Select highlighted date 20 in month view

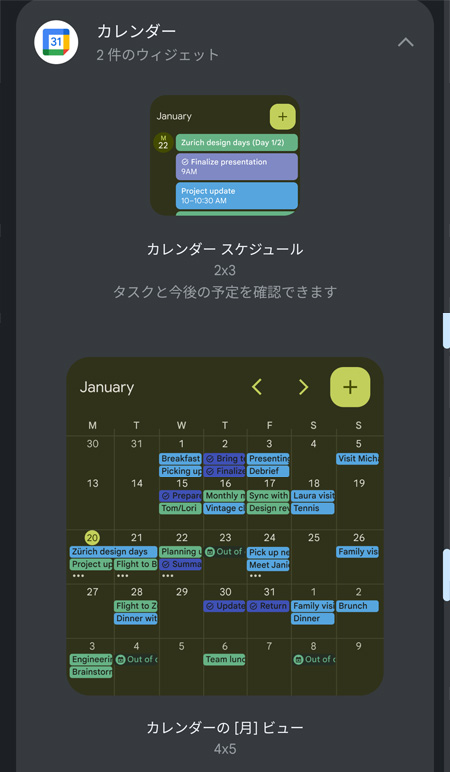[92, 538]
